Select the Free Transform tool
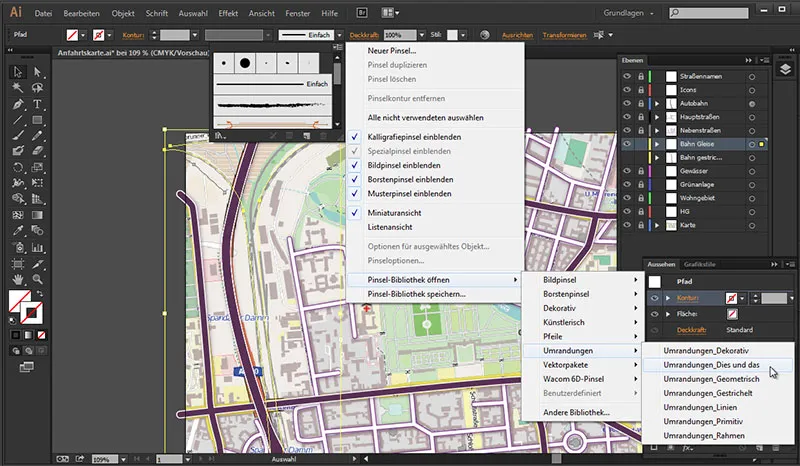Screen dimensions: 800x466 tap(37, 183)
